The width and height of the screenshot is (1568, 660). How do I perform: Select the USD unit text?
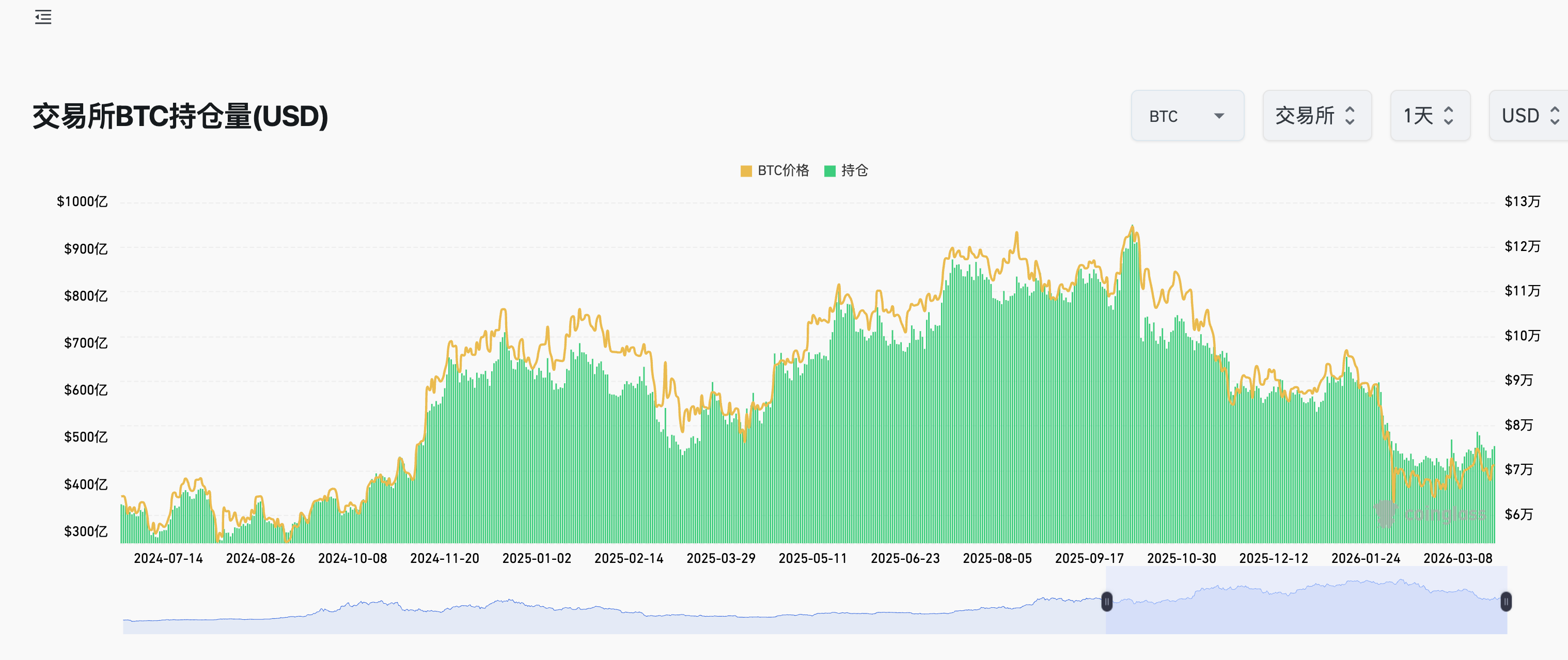pos(1520,116)
